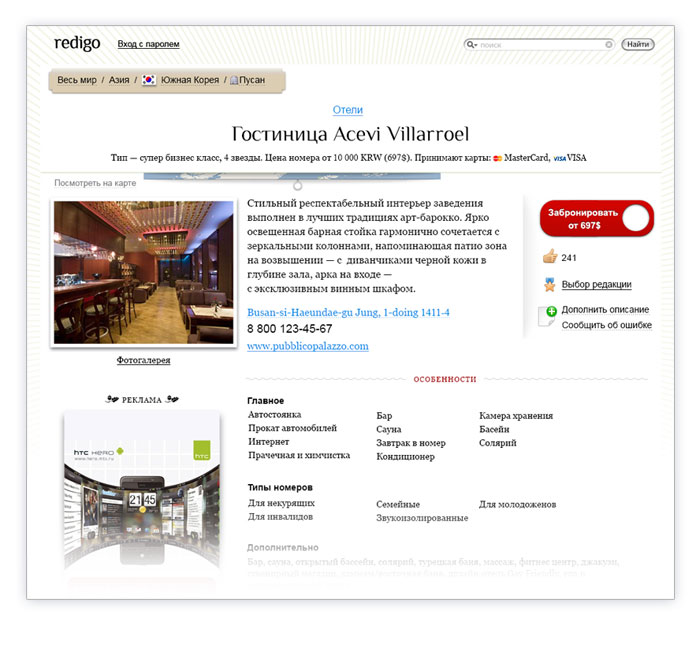Click the Найти search button

click(638, 44)
